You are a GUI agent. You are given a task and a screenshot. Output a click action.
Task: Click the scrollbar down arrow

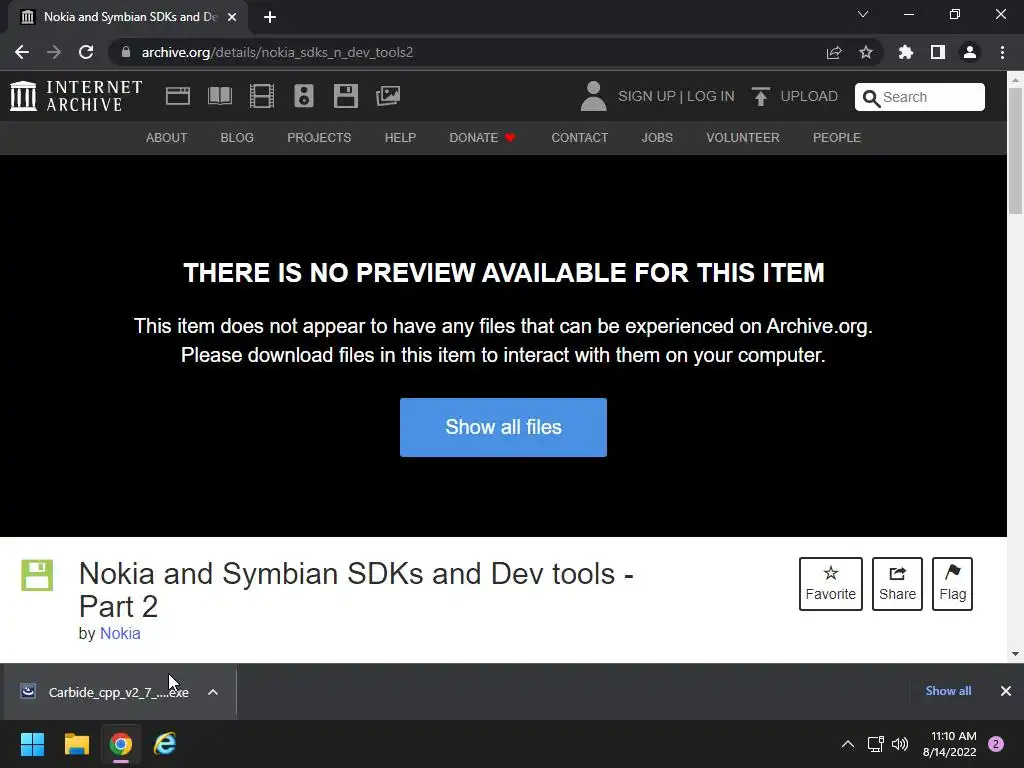[x=1015, y=654]
